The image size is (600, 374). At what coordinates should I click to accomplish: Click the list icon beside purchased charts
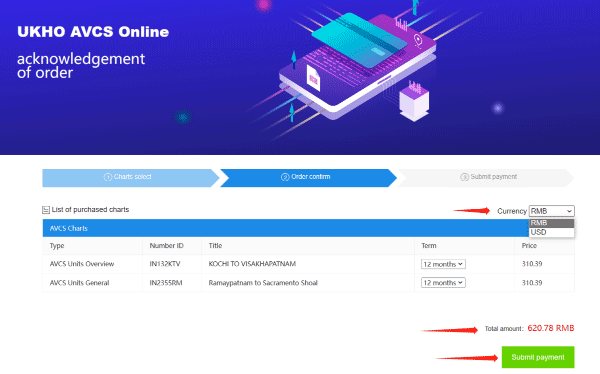(46, 210)
